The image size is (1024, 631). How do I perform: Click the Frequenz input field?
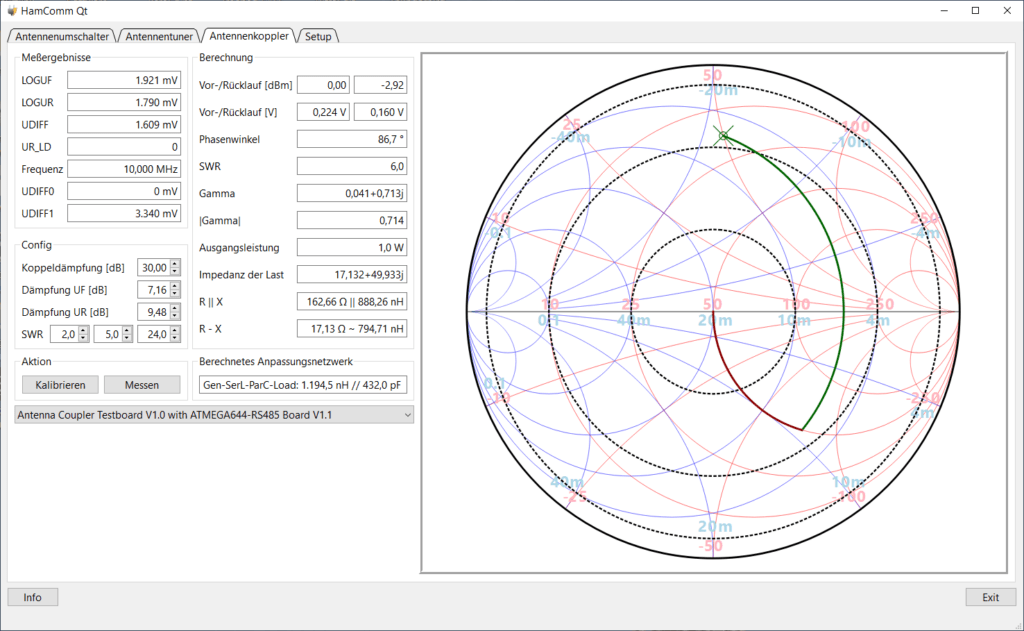click(124, 169)
